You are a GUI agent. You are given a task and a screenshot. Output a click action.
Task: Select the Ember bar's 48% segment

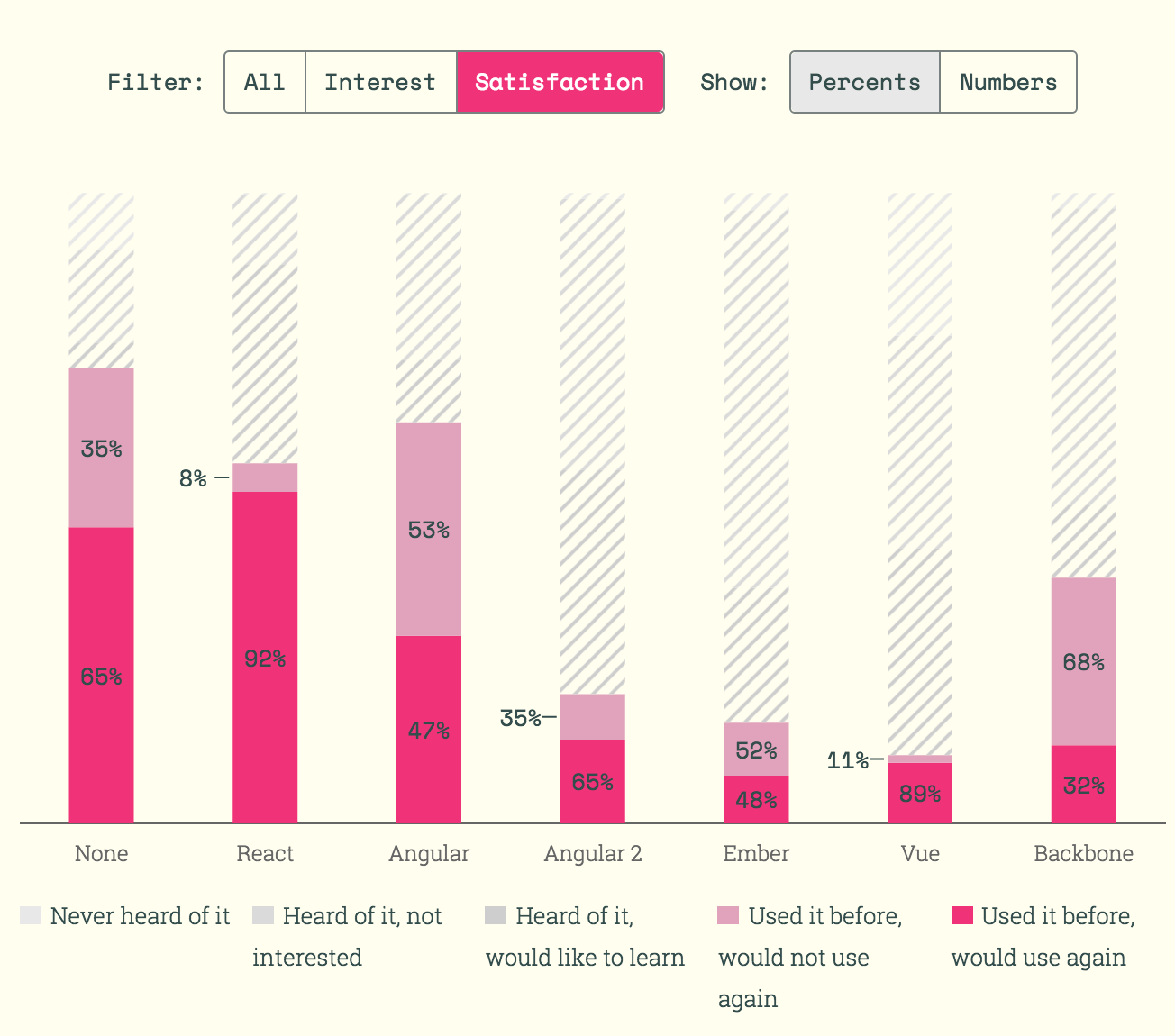pyautogui.click(x=755, y=798)
